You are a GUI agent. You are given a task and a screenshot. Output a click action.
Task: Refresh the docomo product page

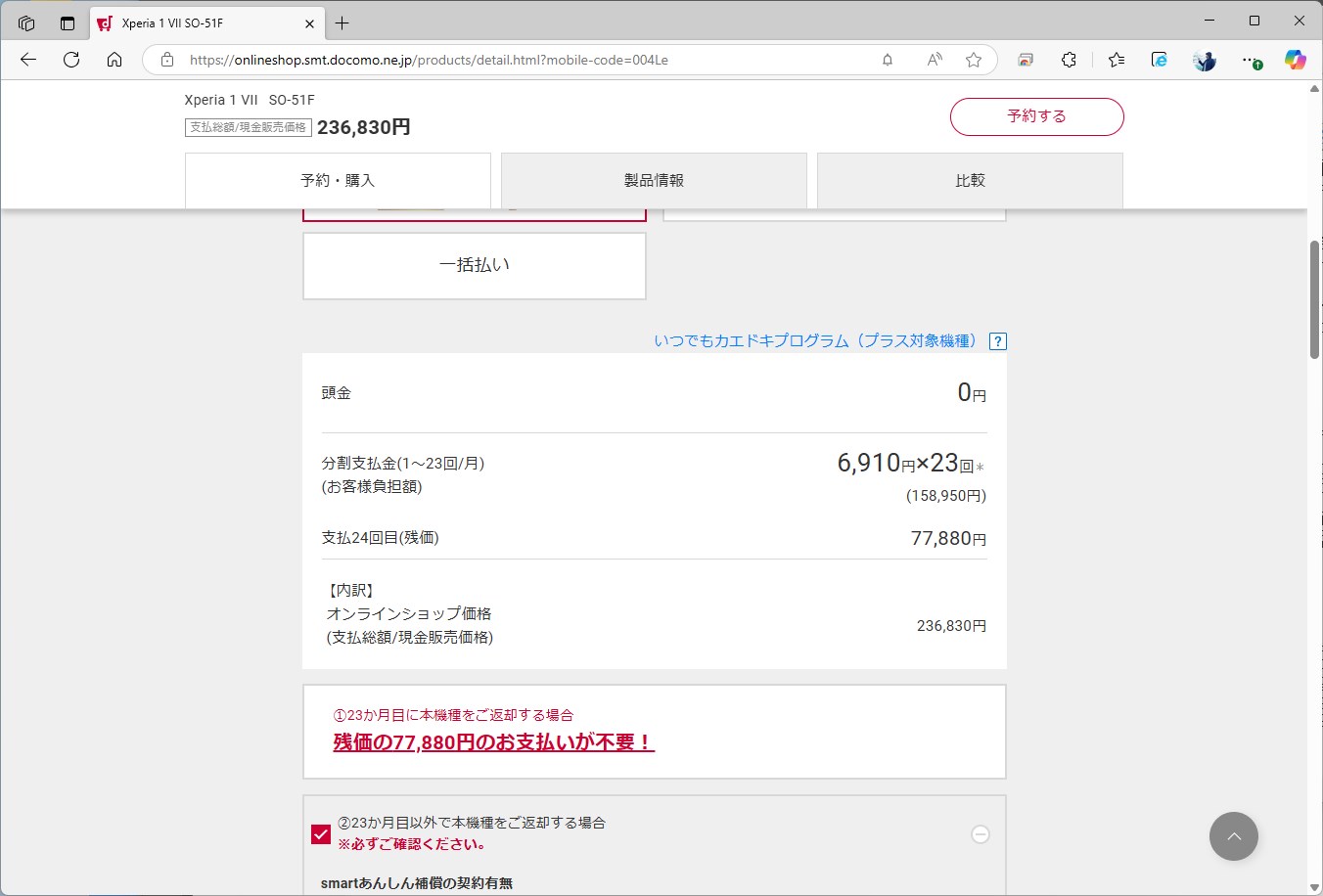70,60
